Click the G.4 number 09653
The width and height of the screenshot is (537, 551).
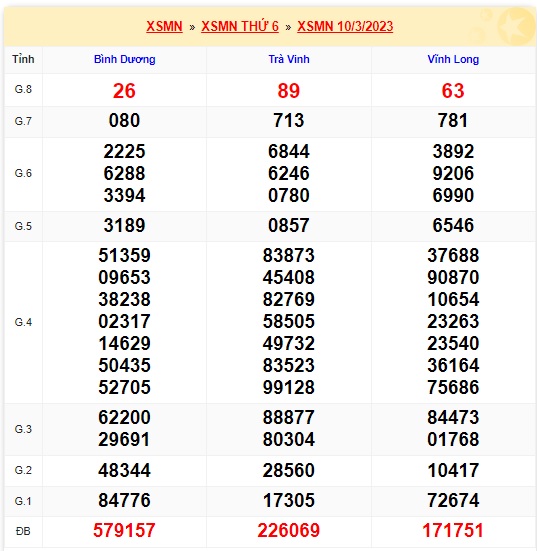point(124,278)
